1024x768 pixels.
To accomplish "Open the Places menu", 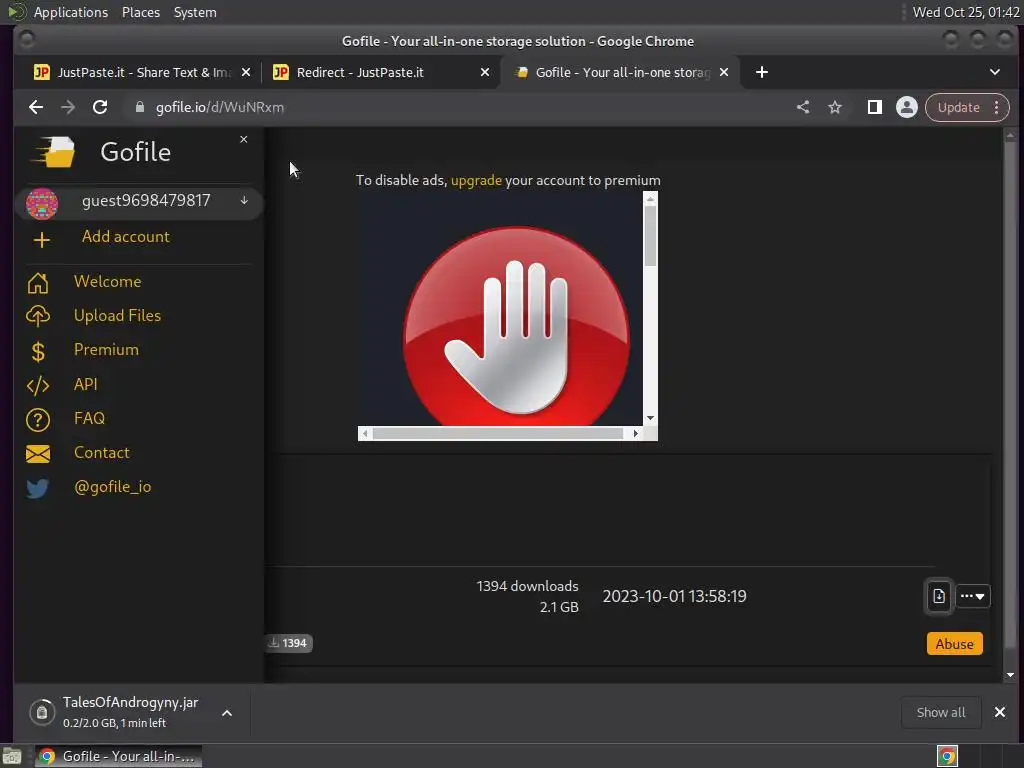I will (140, 12).
